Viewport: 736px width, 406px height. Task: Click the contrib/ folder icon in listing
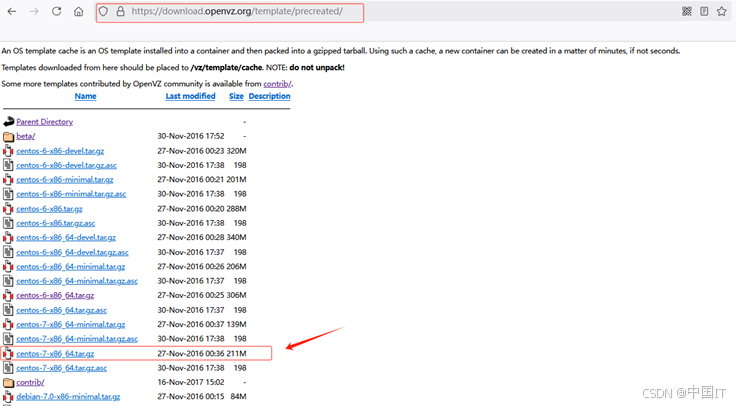click(x=8, y=383)
